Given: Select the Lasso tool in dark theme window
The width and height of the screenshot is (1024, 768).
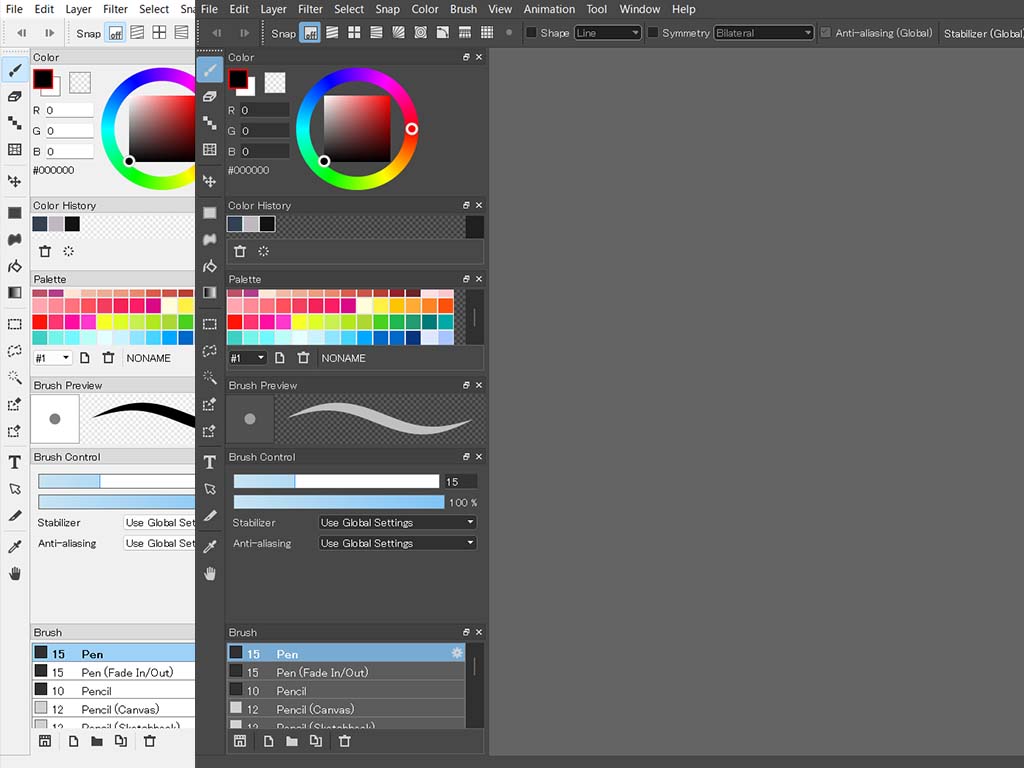Looking at the screenshot, I should (210, 351).
